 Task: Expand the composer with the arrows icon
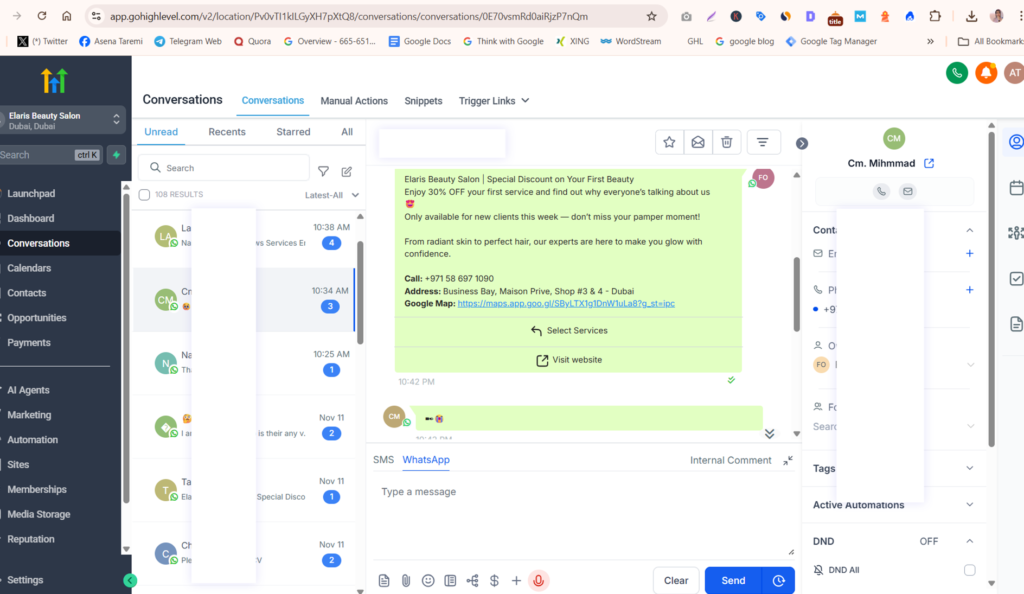788,460
